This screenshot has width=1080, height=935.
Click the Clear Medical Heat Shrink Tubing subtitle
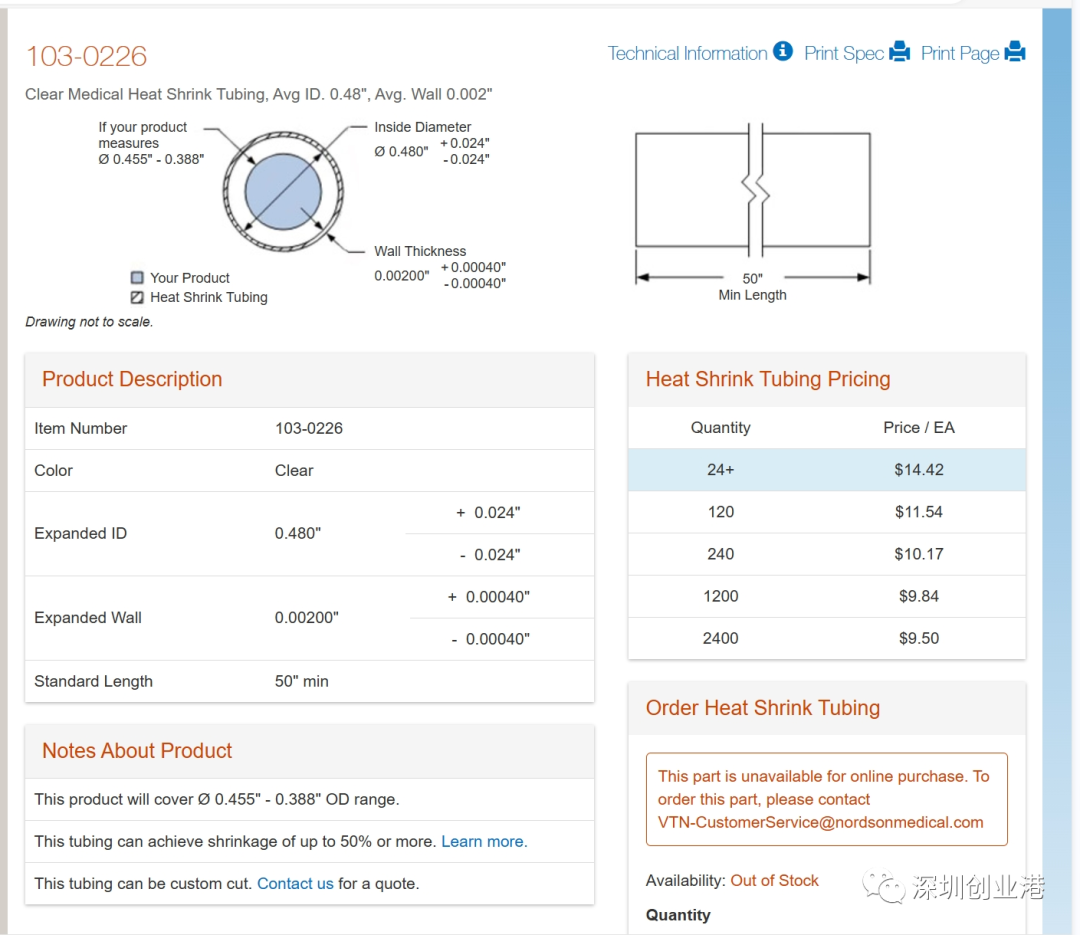click(x=258, y=94)
